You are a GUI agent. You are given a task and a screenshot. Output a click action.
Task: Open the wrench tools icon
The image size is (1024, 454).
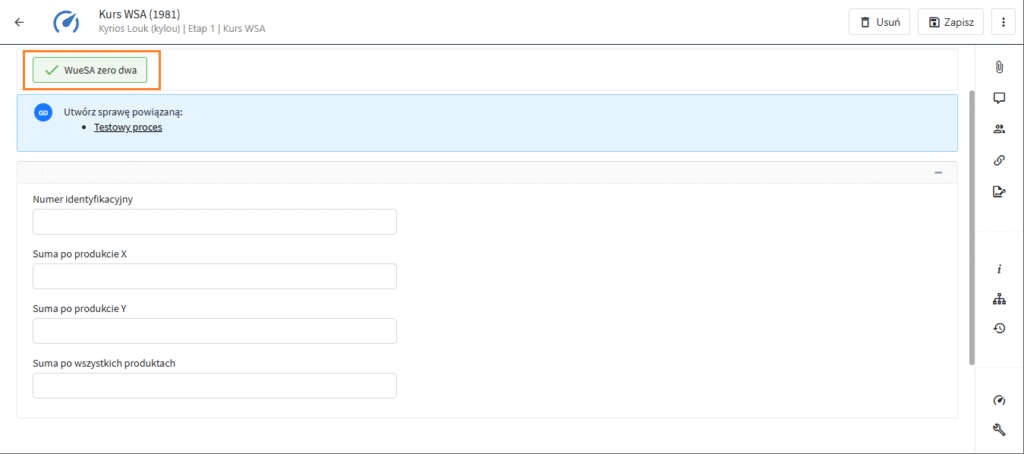[x=998, y=430]
